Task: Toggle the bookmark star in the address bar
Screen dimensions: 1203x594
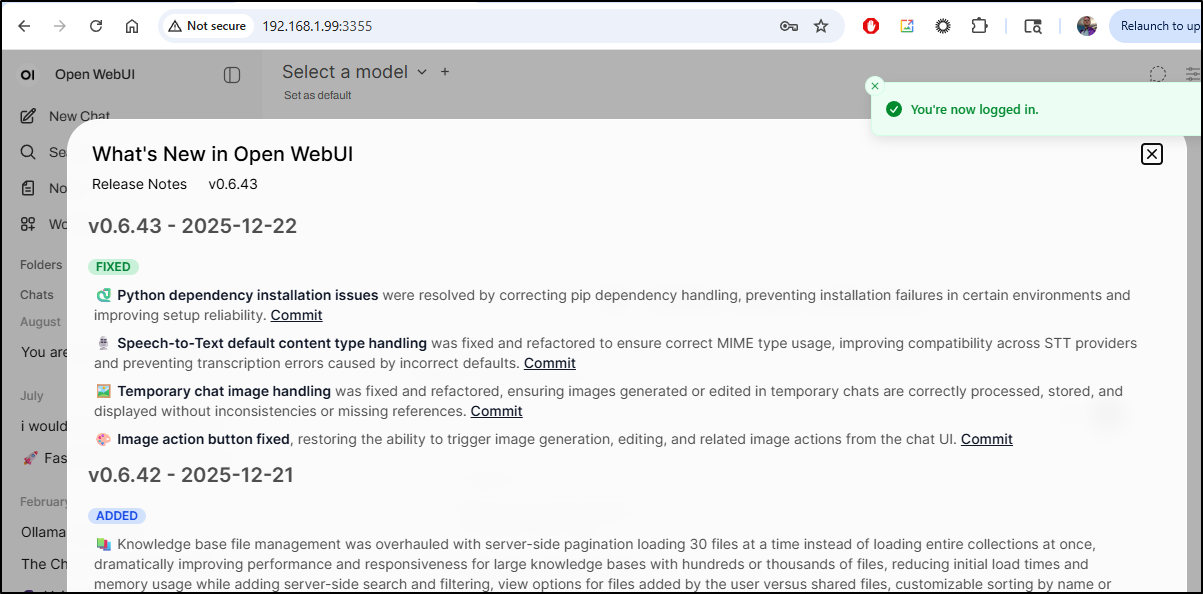Action: click(820, 26)
